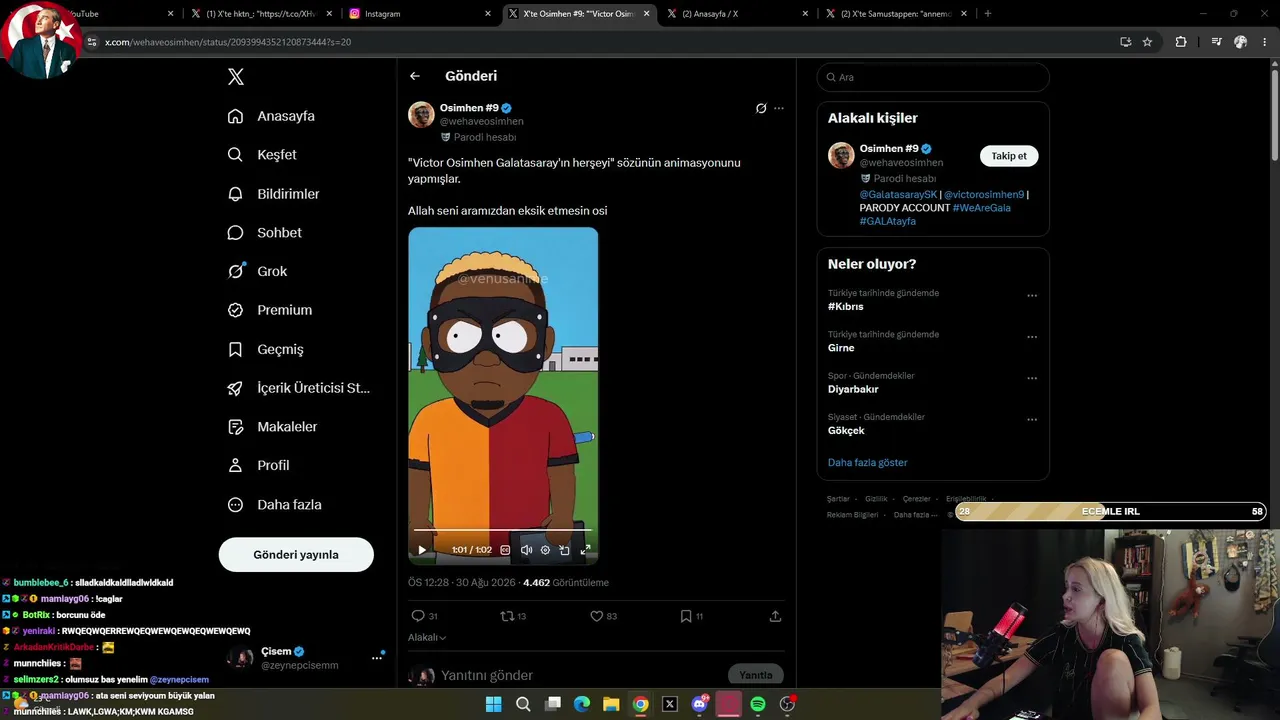
Task: Open Keşfet from the sidebar
Action: 262,155
